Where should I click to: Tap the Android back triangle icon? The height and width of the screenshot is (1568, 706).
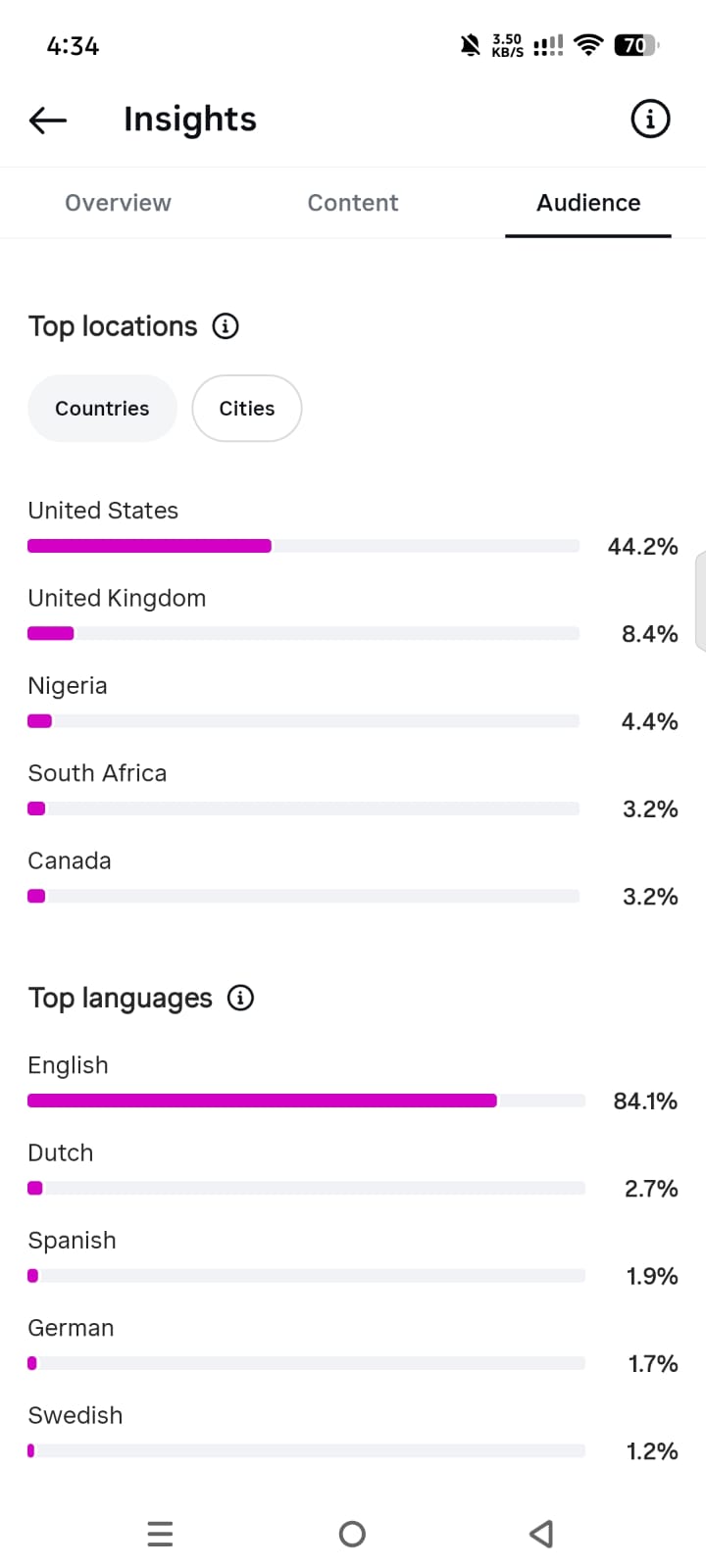pyautogui.click(x=541, y=1534)
